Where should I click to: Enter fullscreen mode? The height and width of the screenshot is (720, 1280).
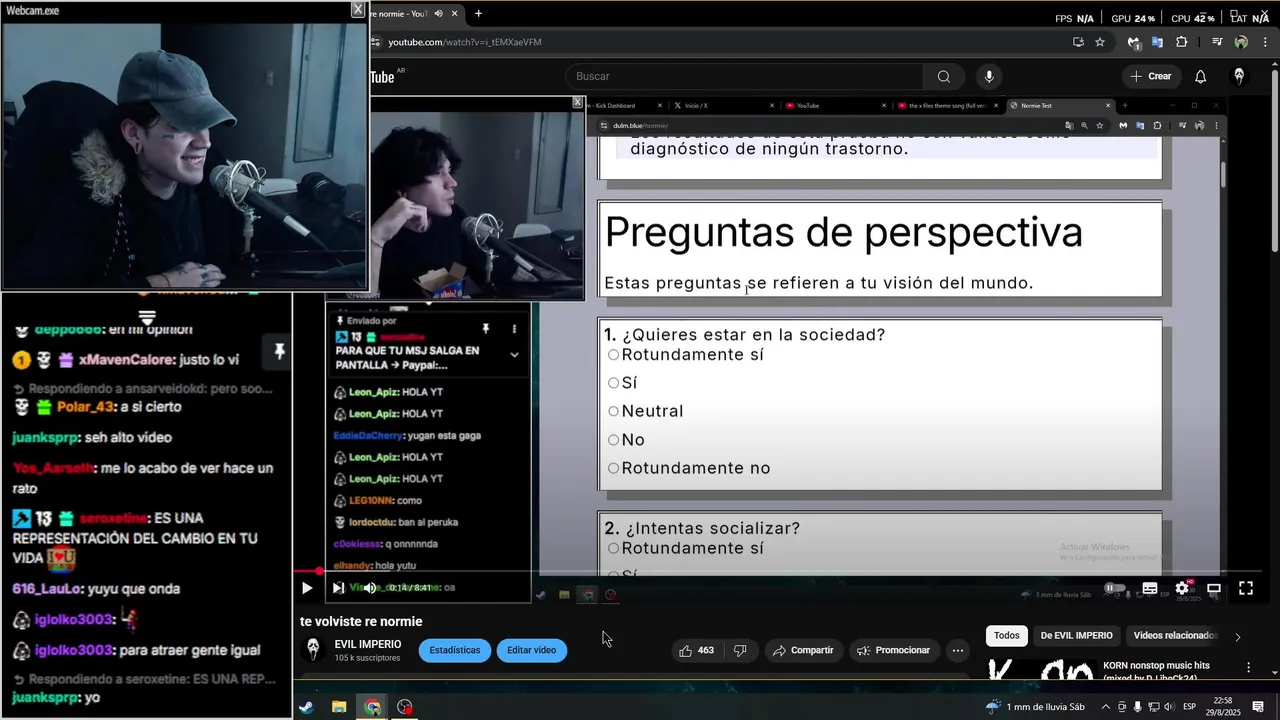(1246, 589)
